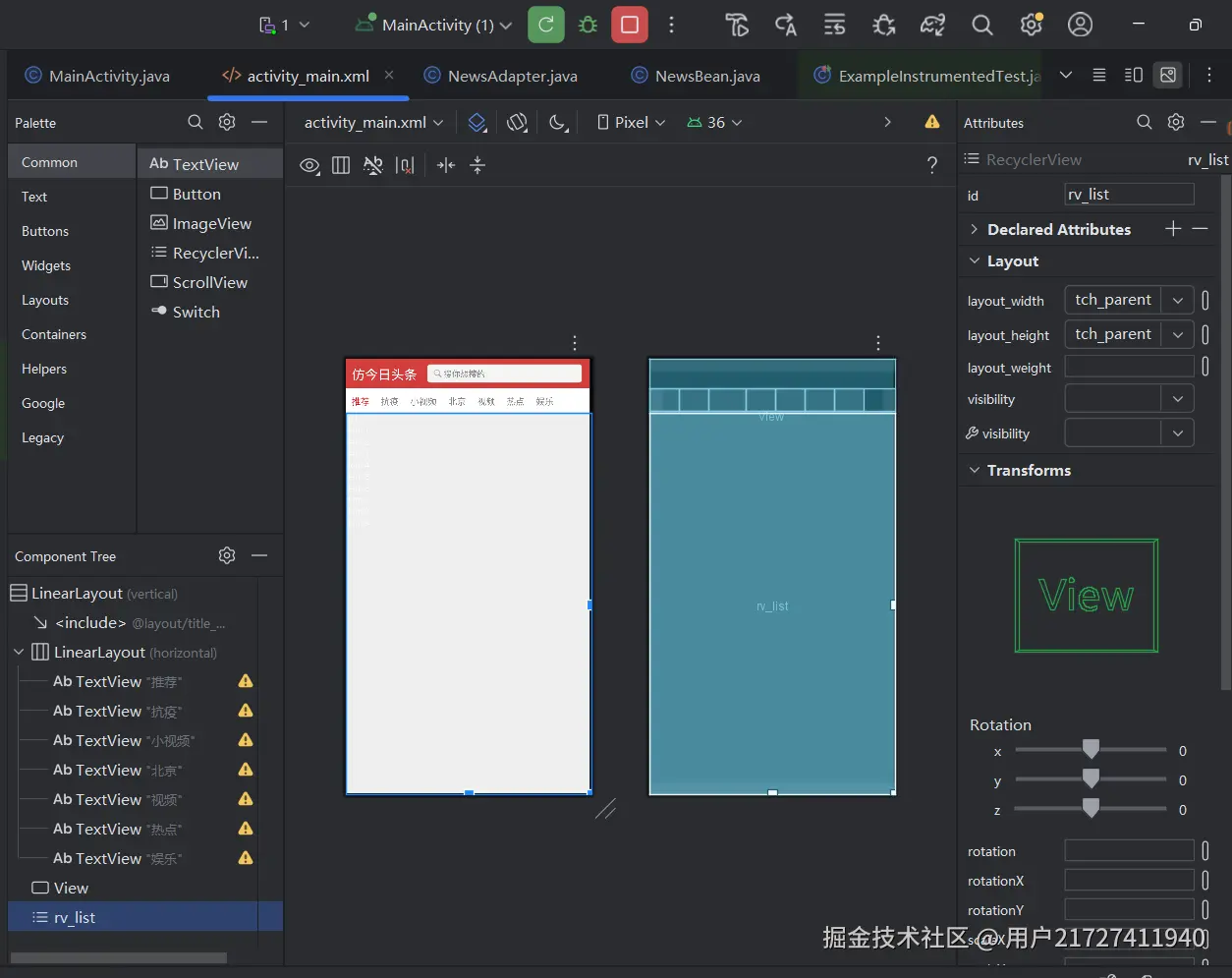Add a declared attribute with plus button
Viewport: 1232px width, 978px height.
click(x=1173, y=229)
